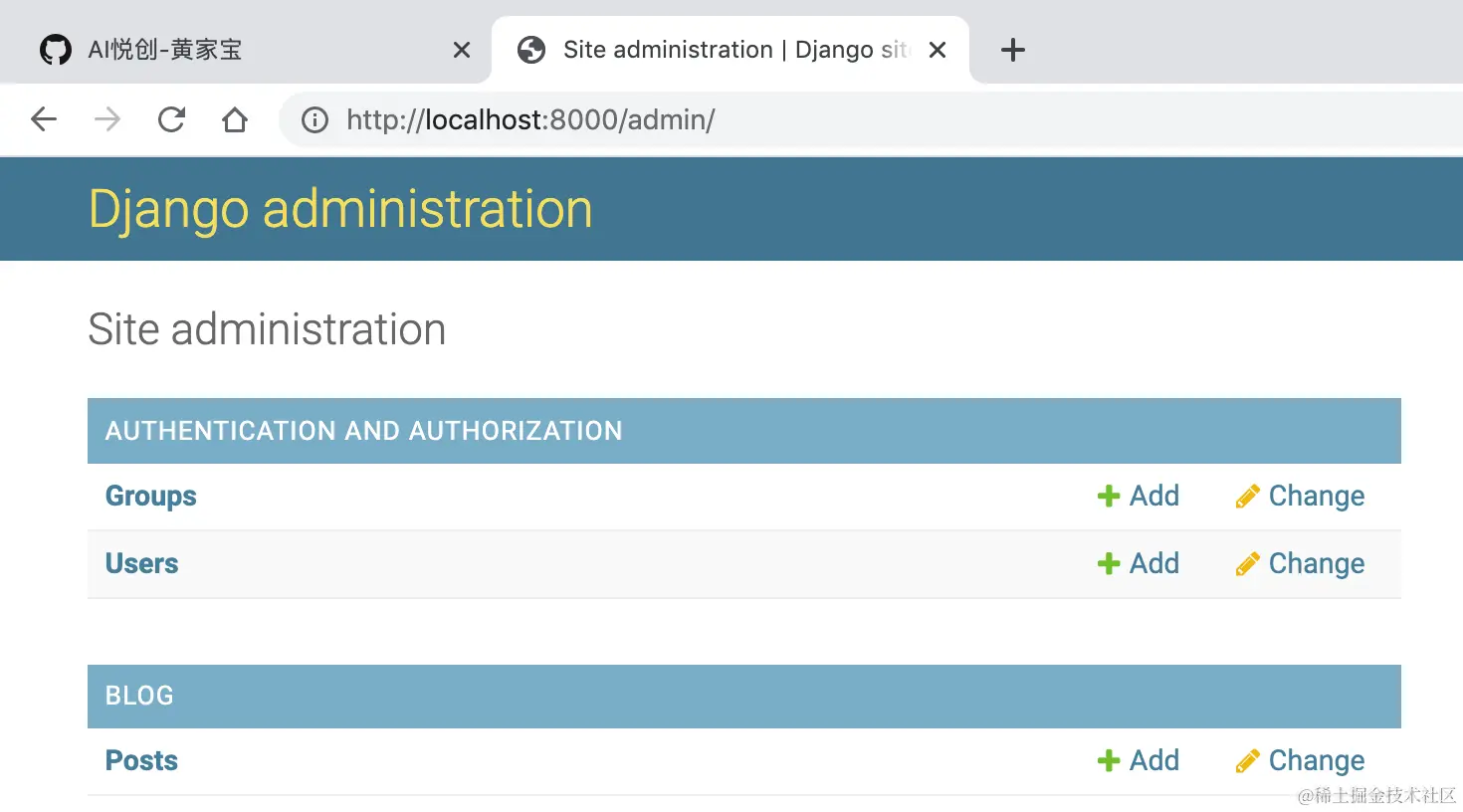
Task: Click the browser forward arrow
Action: coord(107,120)
